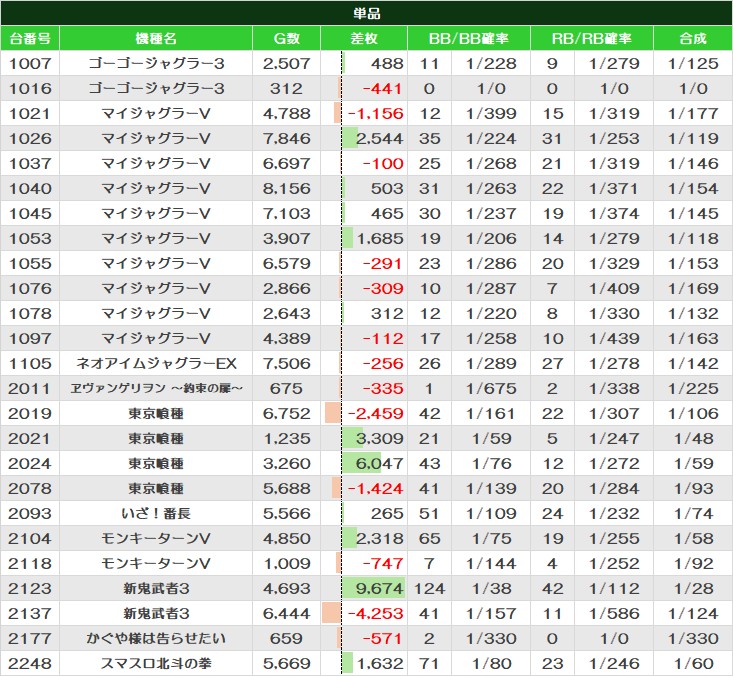Click BB rate 1/675 in row 2011
Screen dimensions: 733x676
pyautogui.click(x=491, y=388)
